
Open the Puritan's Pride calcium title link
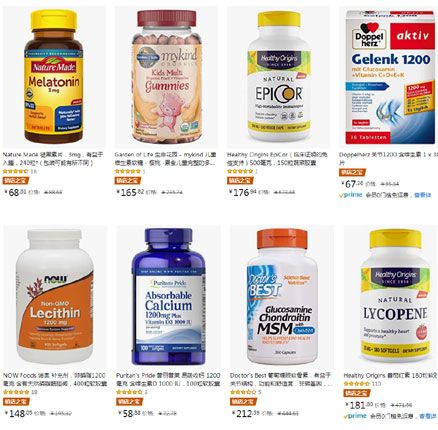tap(168, 379)
